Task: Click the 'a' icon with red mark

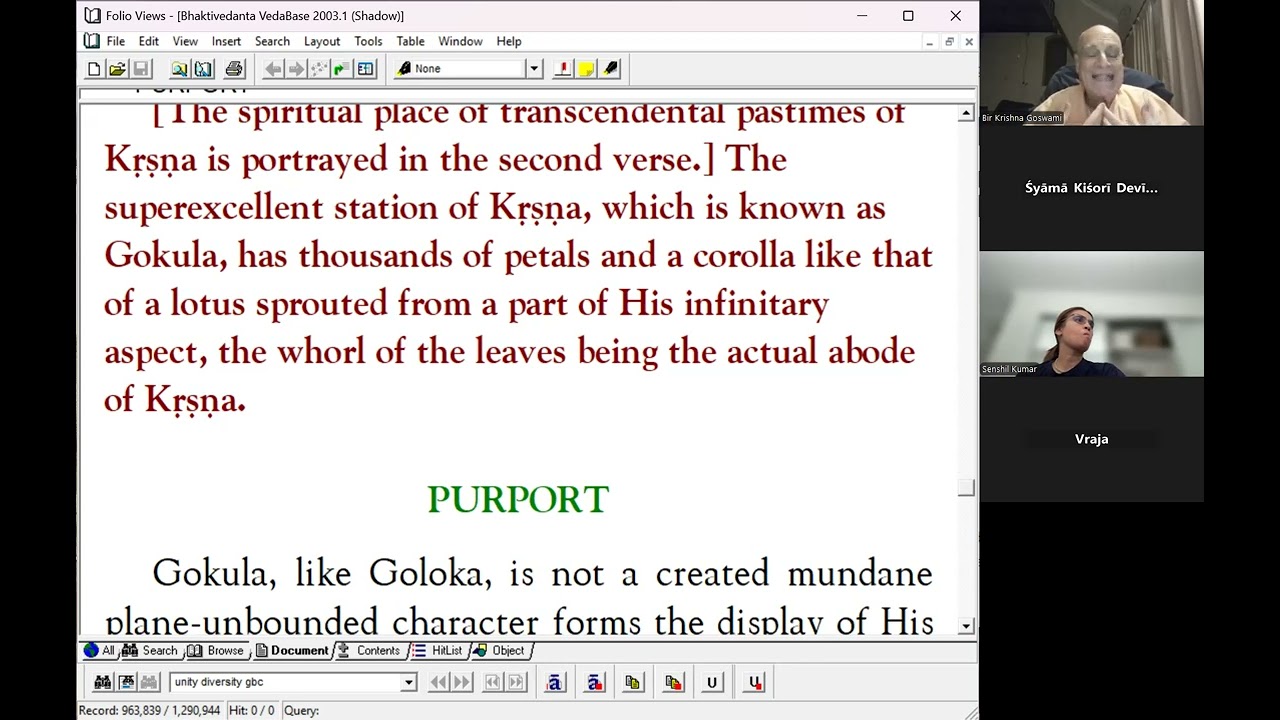Action: click(x=595, y=682)
